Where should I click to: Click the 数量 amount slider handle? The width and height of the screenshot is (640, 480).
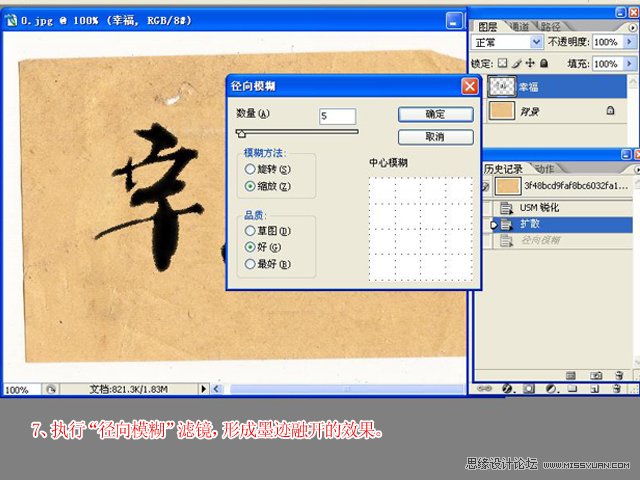[x=241, y=133]
